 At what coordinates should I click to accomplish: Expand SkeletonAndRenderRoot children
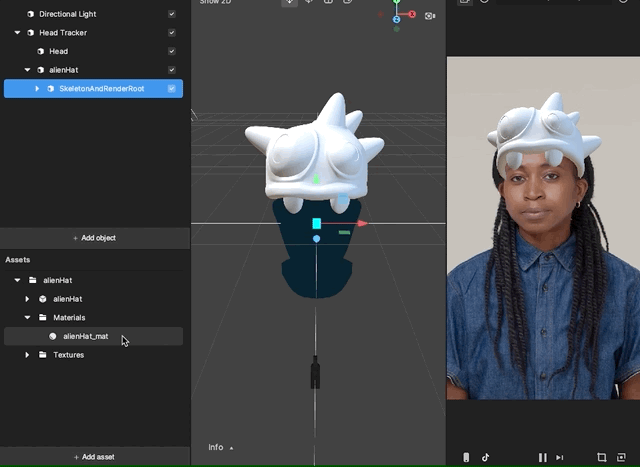point(37,89)
